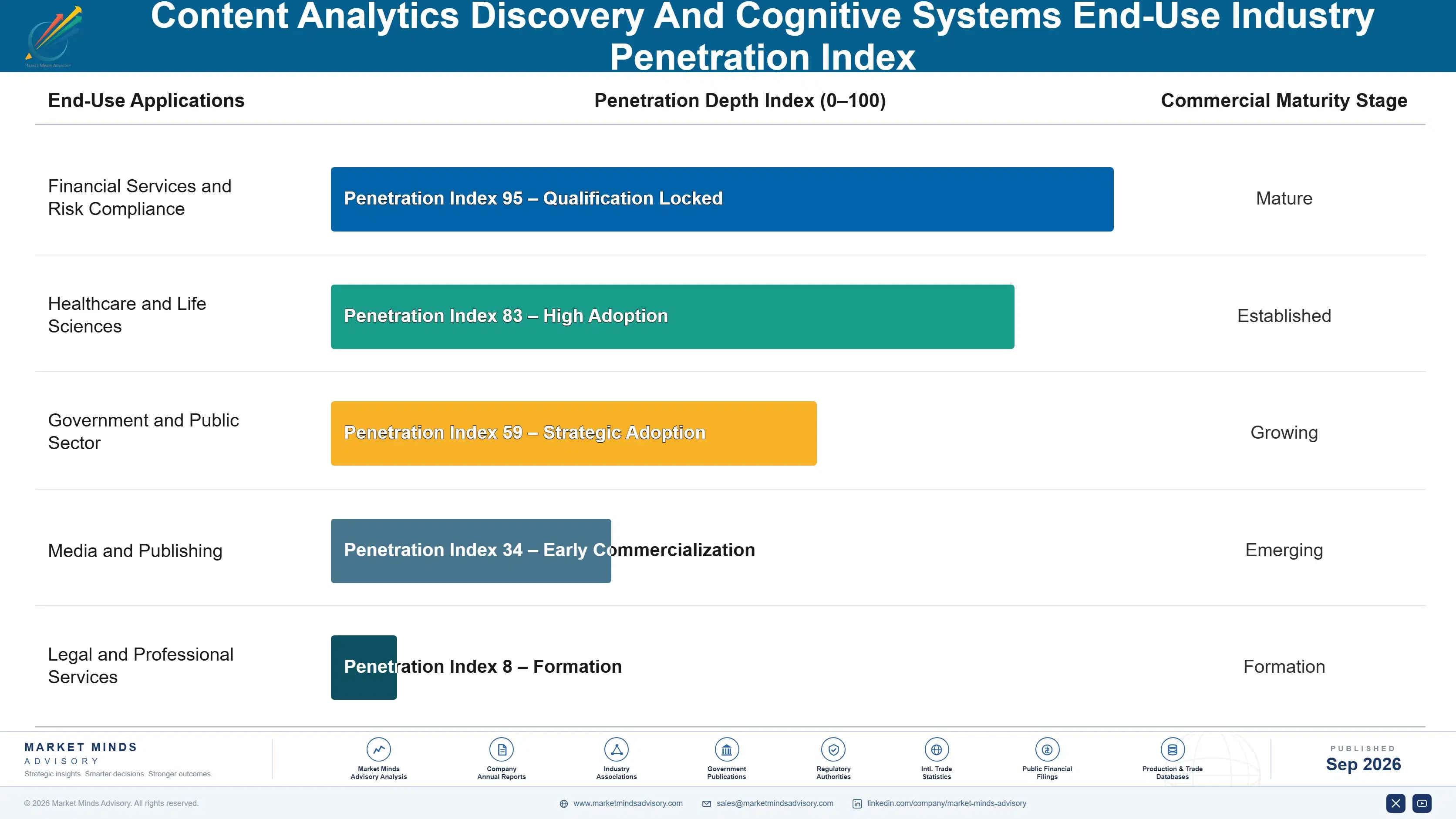Click the globe icon beside website address
This screenshot has width=1456, height=819.
click(x=563, y=804)
